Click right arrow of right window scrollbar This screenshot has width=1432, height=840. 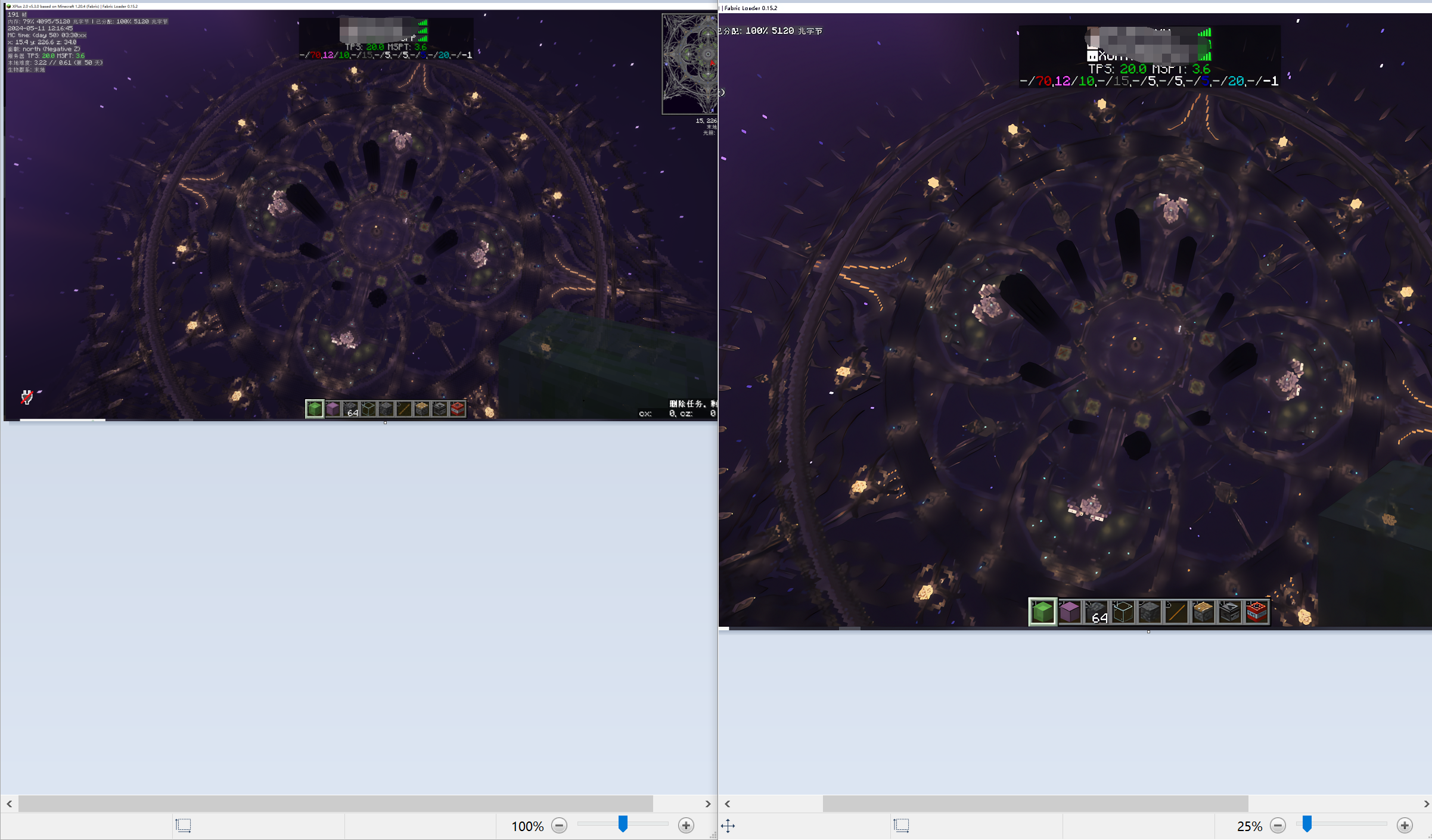click(x=1426, y=804)
